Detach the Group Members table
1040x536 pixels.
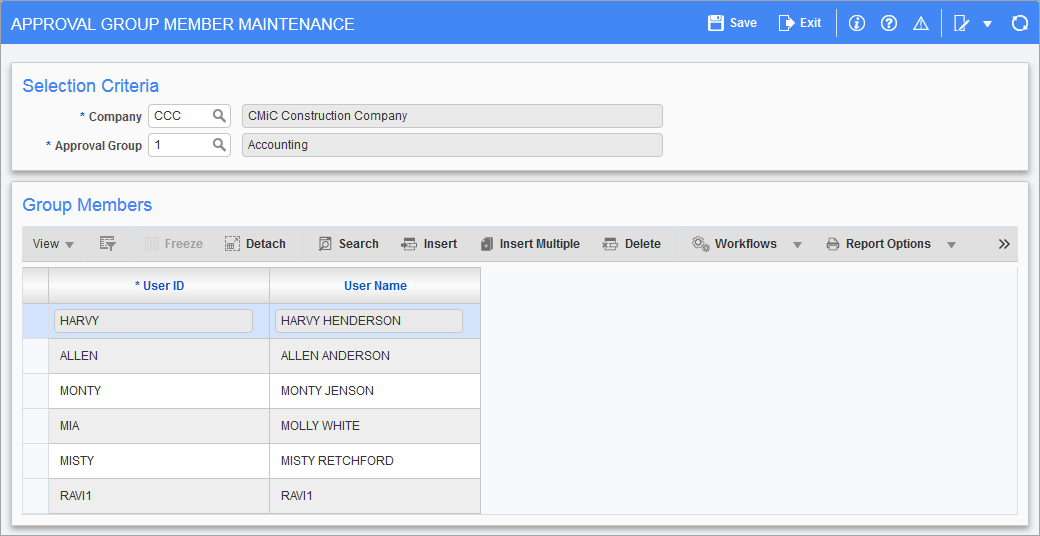255,244
